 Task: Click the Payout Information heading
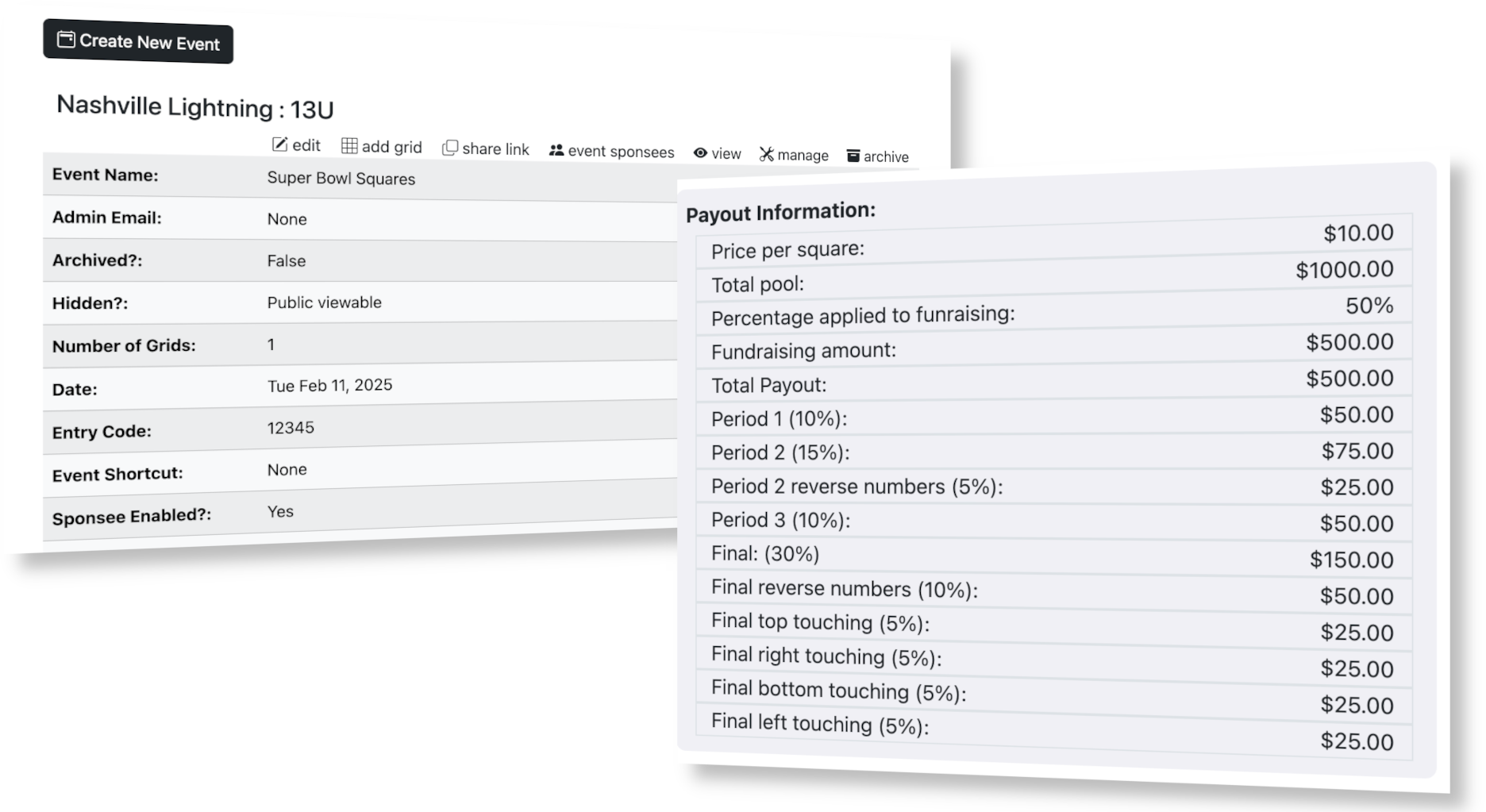(x=780, y=212)
